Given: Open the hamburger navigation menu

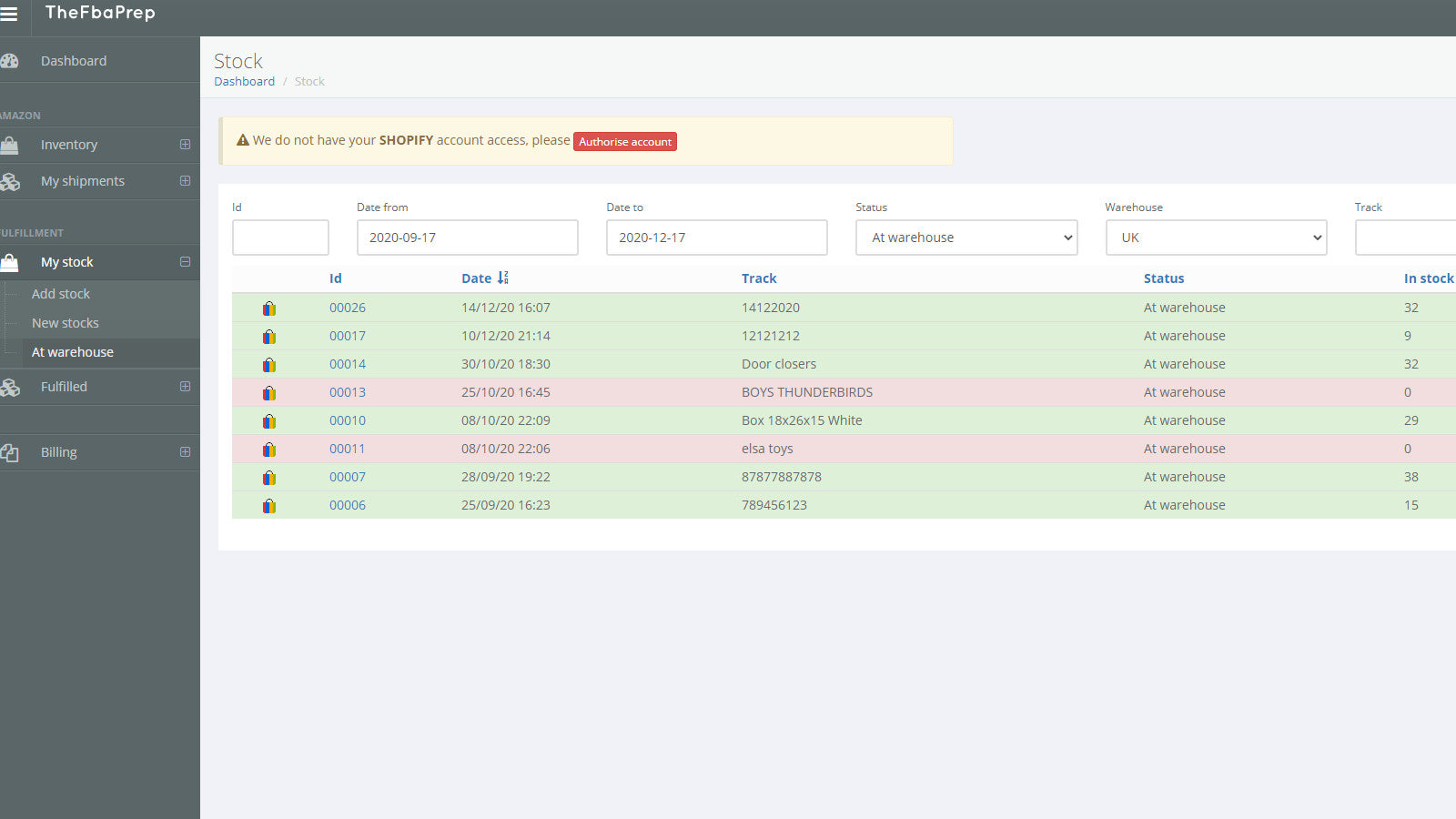Looking at the screenshot, I should [10, 15].
